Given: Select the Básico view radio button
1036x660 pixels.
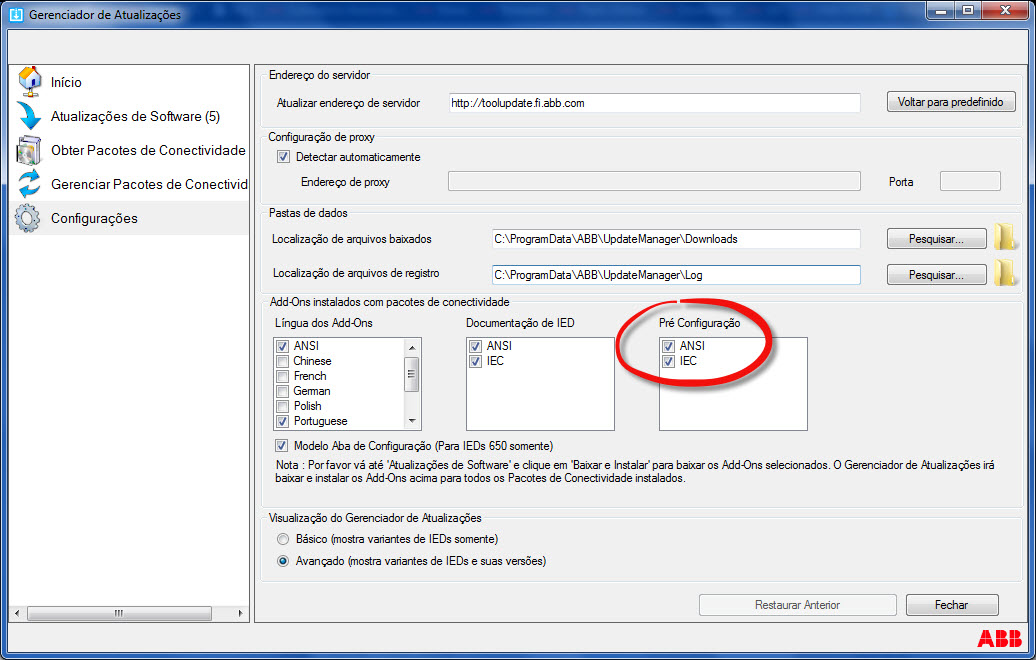Looking at the screenshot, I should point(283,539).
